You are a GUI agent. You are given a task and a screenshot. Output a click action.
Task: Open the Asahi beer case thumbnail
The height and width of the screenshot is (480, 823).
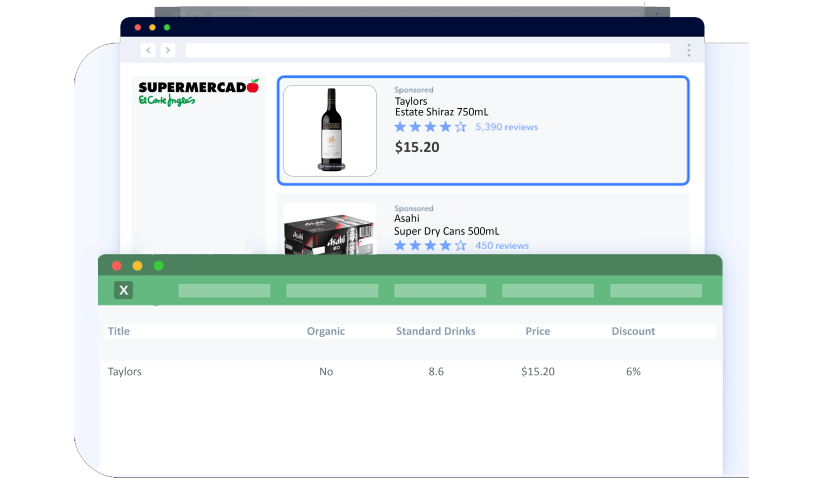tap(330, 229)
